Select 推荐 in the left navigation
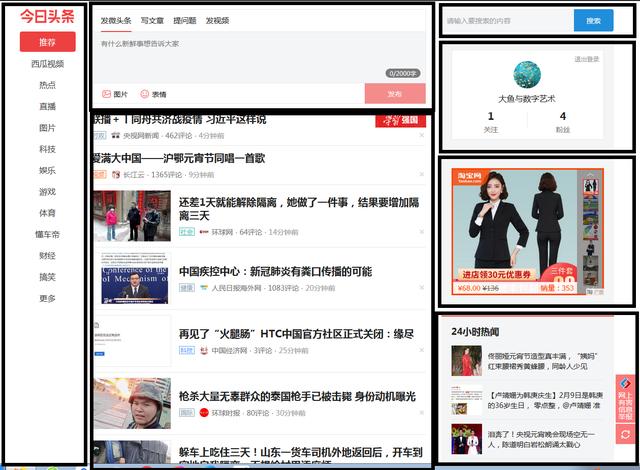Viewport: 640px width, 470px height. tap(48, 42)
